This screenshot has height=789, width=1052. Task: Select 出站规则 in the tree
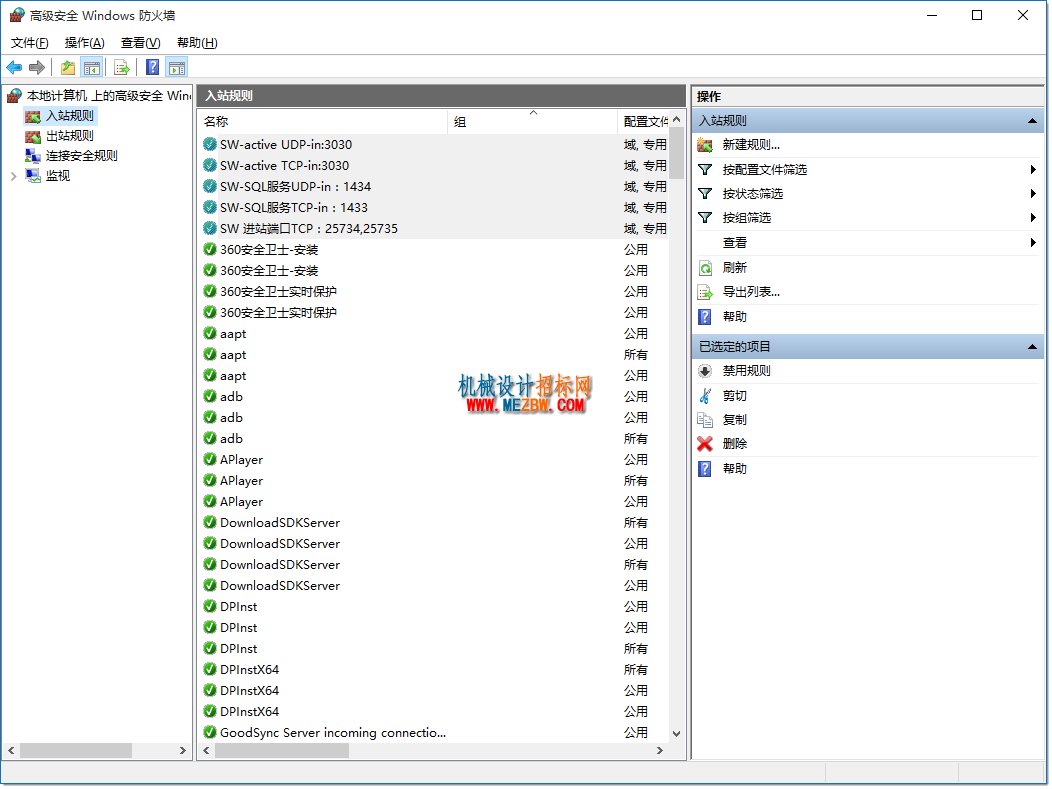click(x=69, y=136)
